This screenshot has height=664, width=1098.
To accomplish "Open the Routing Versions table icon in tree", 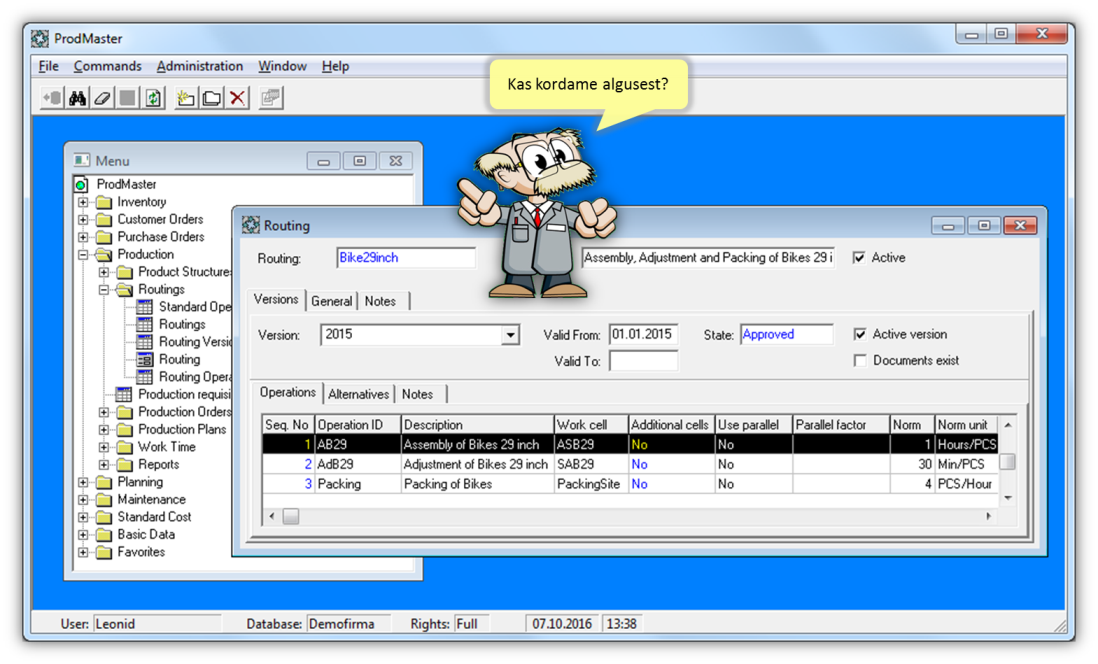I will (144, 342).
